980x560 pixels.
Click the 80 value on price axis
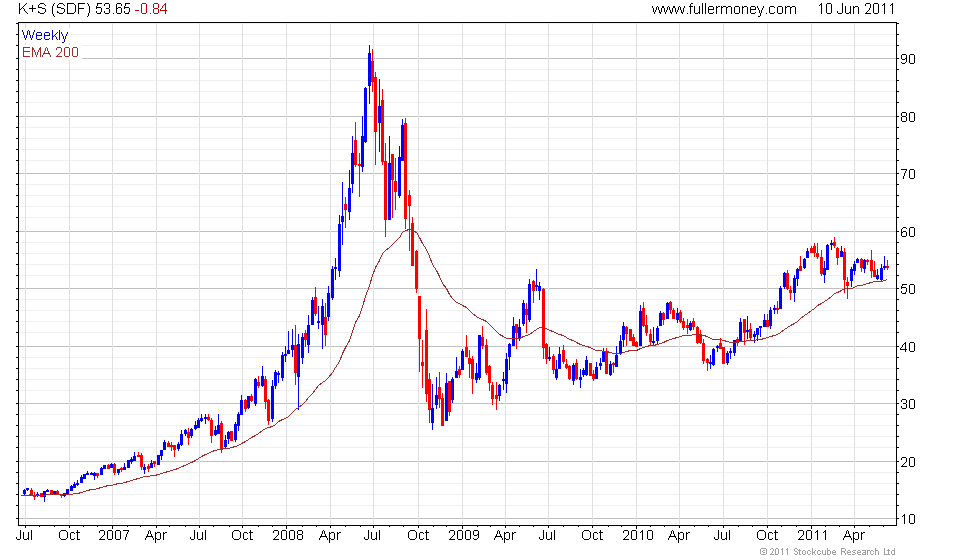pyautogui.click(x=908, y=117)
